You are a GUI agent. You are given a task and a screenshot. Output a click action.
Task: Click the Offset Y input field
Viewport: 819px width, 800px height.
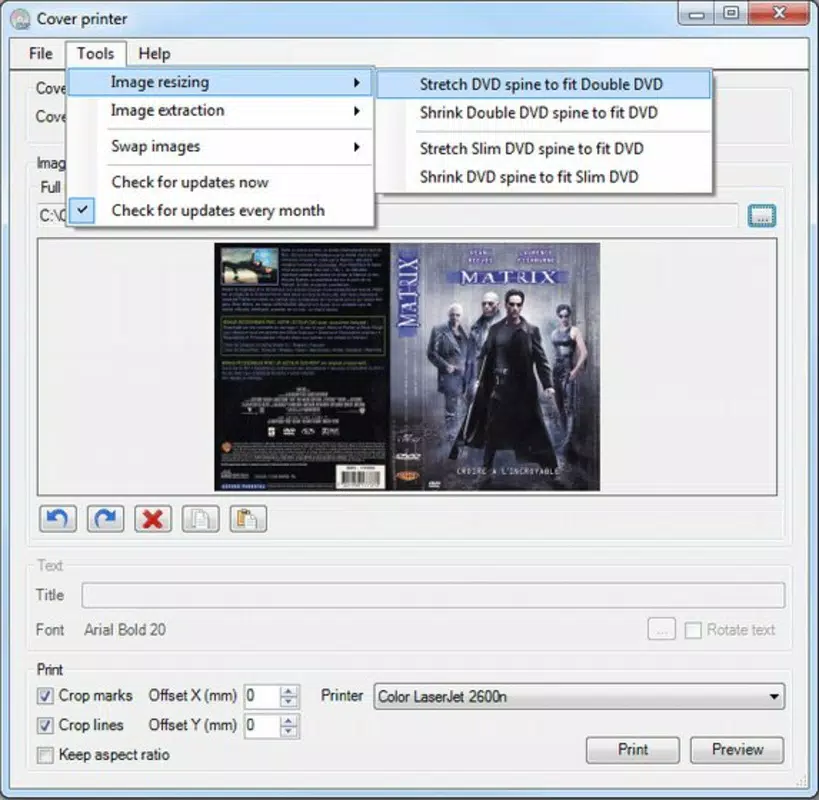coord(262,725)
